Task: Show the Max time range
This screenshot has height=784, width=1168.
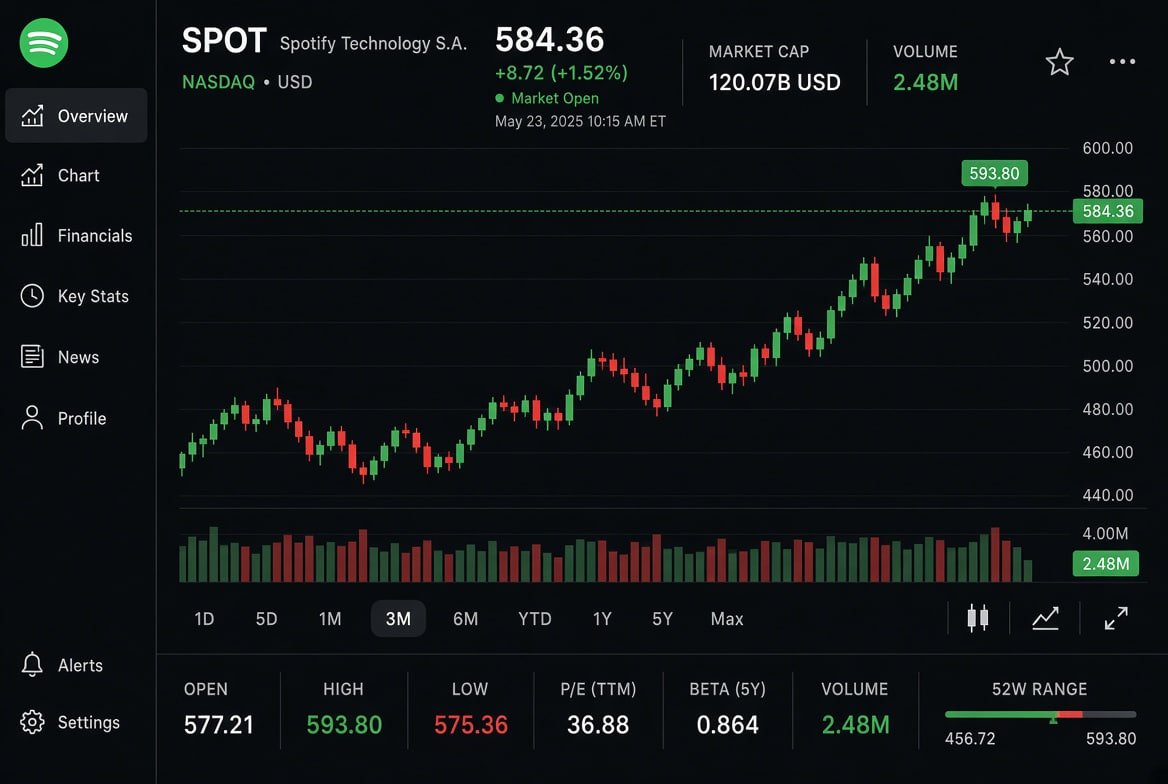Action: coord(727,619)
